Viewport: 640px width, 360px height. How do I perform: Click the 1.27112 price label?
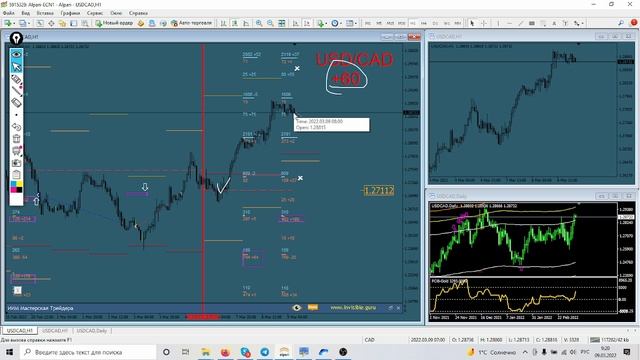coord(379,190)
